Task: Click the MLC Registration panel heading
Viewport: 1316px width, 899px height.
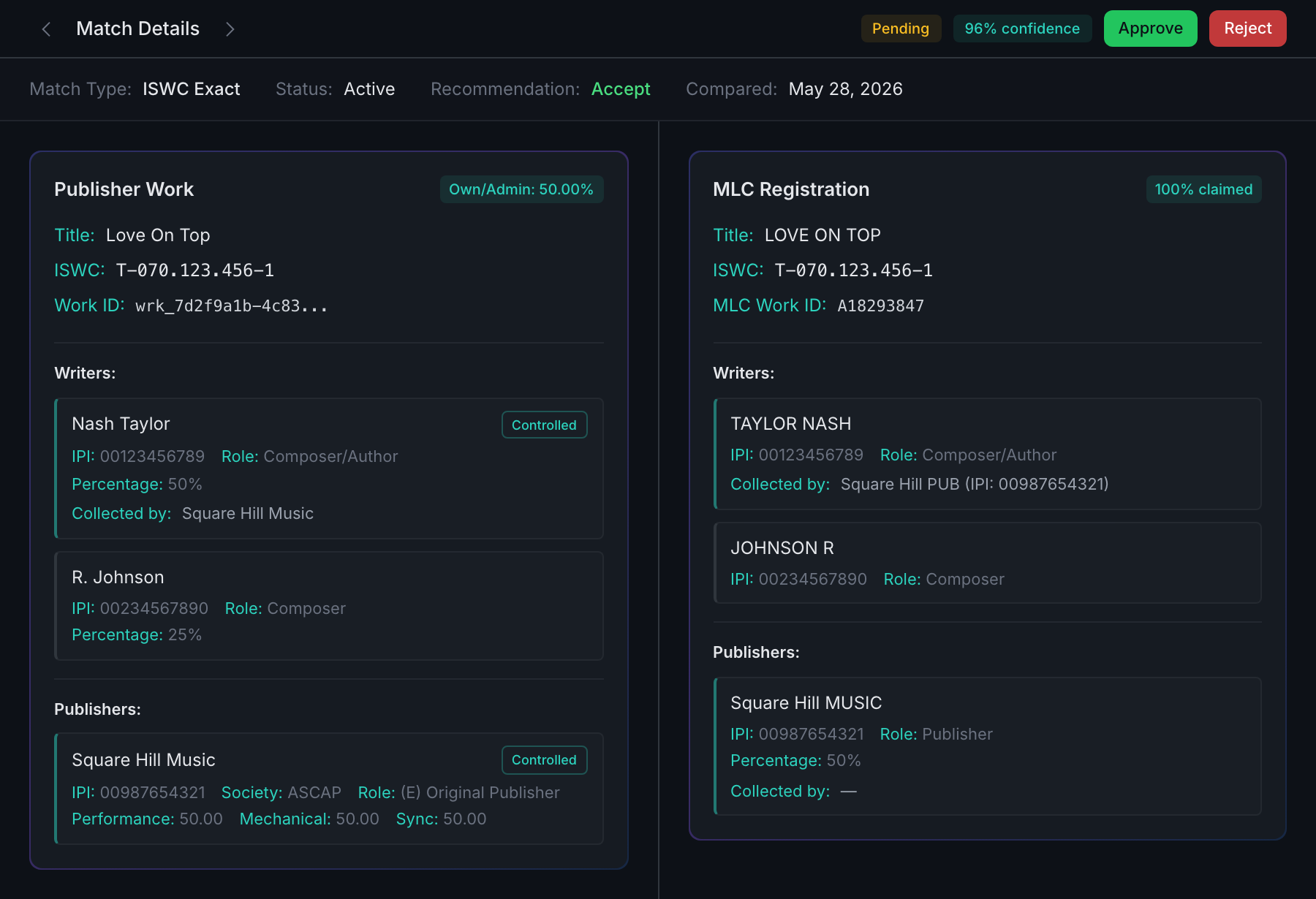Action: pos(791,189)
